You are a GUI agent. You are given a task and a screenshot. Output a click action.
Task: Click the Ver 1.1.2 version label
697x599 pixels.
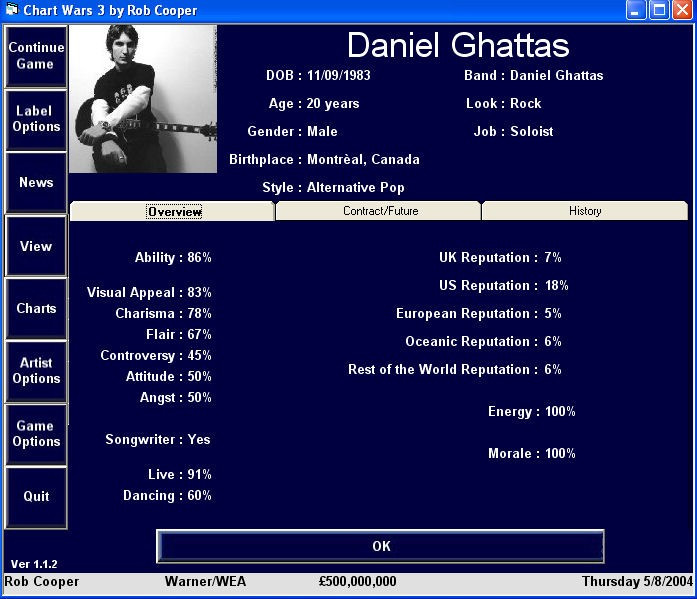coord(34,564)
